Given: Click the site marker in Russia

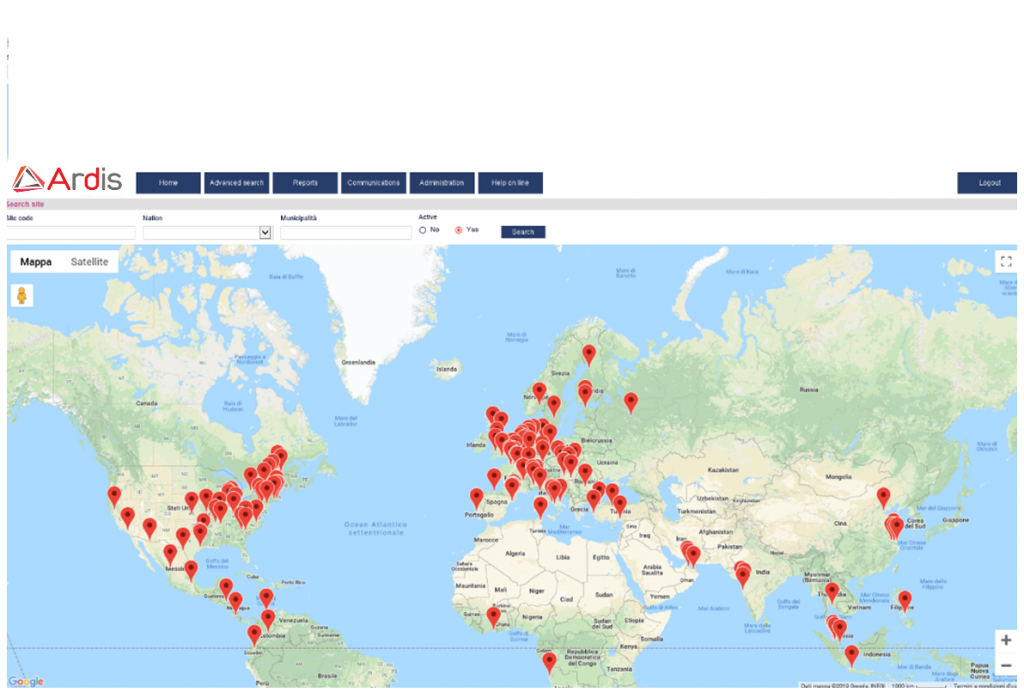Looking at the screenshot, I should point(631,403).
